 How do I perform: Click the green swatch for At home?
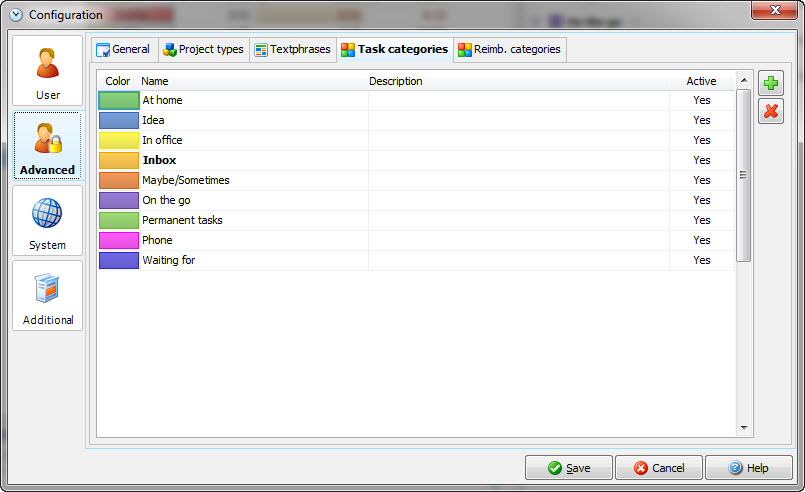click(x=119, y=100)
